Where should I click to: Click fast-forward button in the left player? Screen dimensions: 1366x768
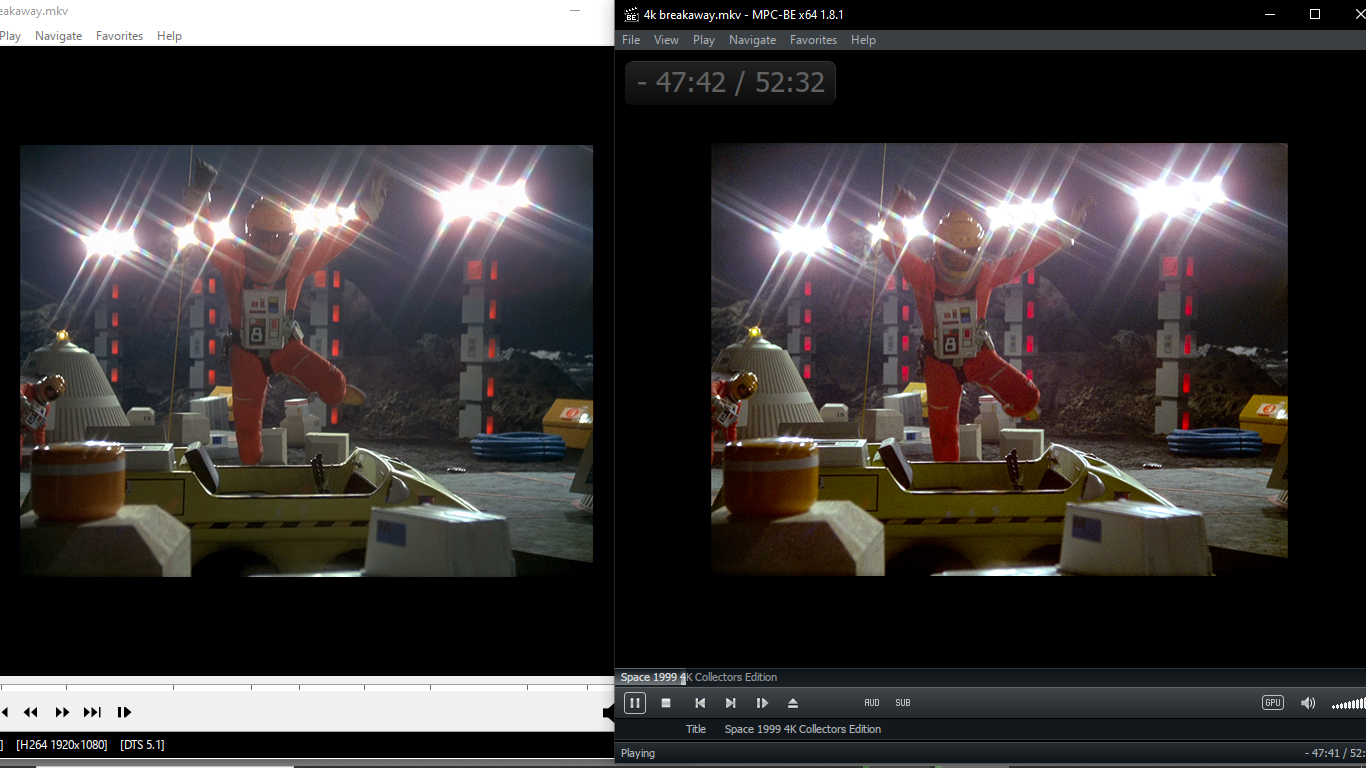[x=62, y=712]
